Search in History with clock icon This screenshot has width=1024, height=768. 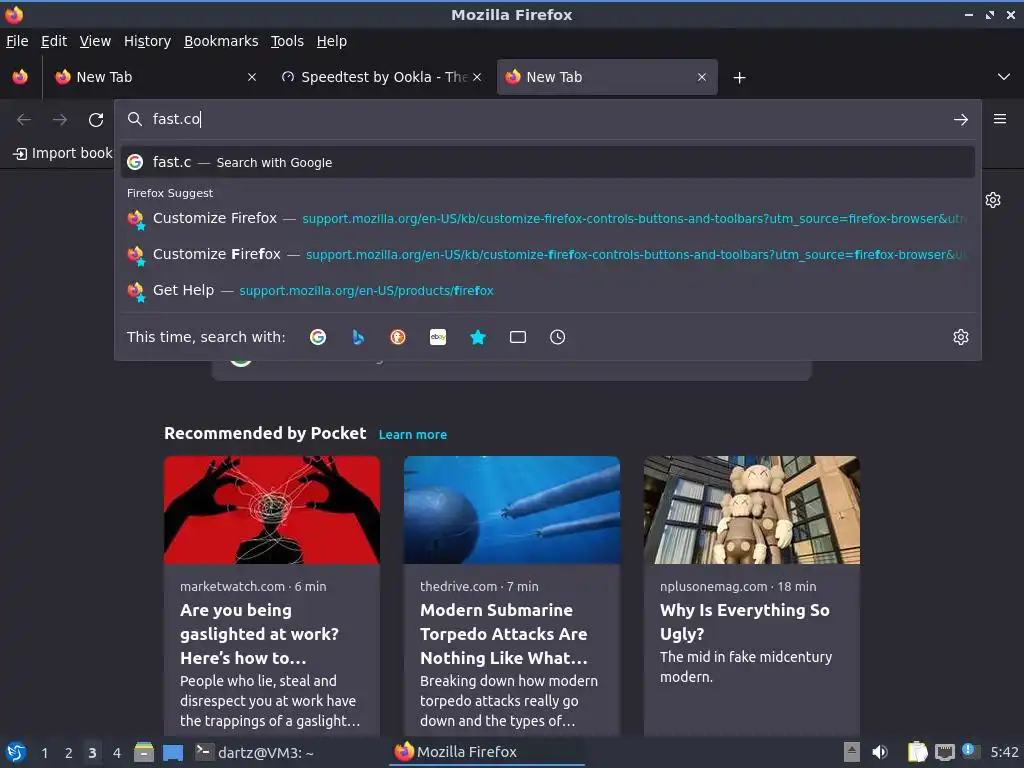(558, 337)
